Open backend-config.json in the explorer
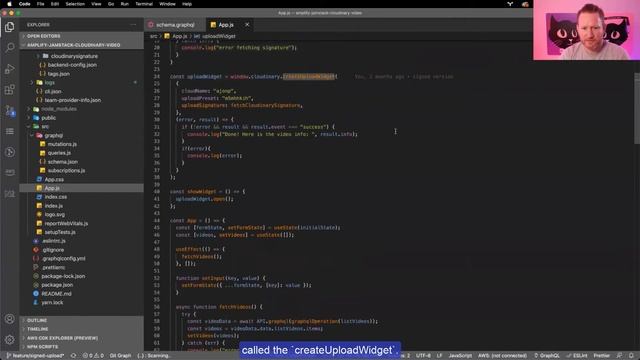The height and width of the screenshot is (360, 640). click(x=72, y=65)
